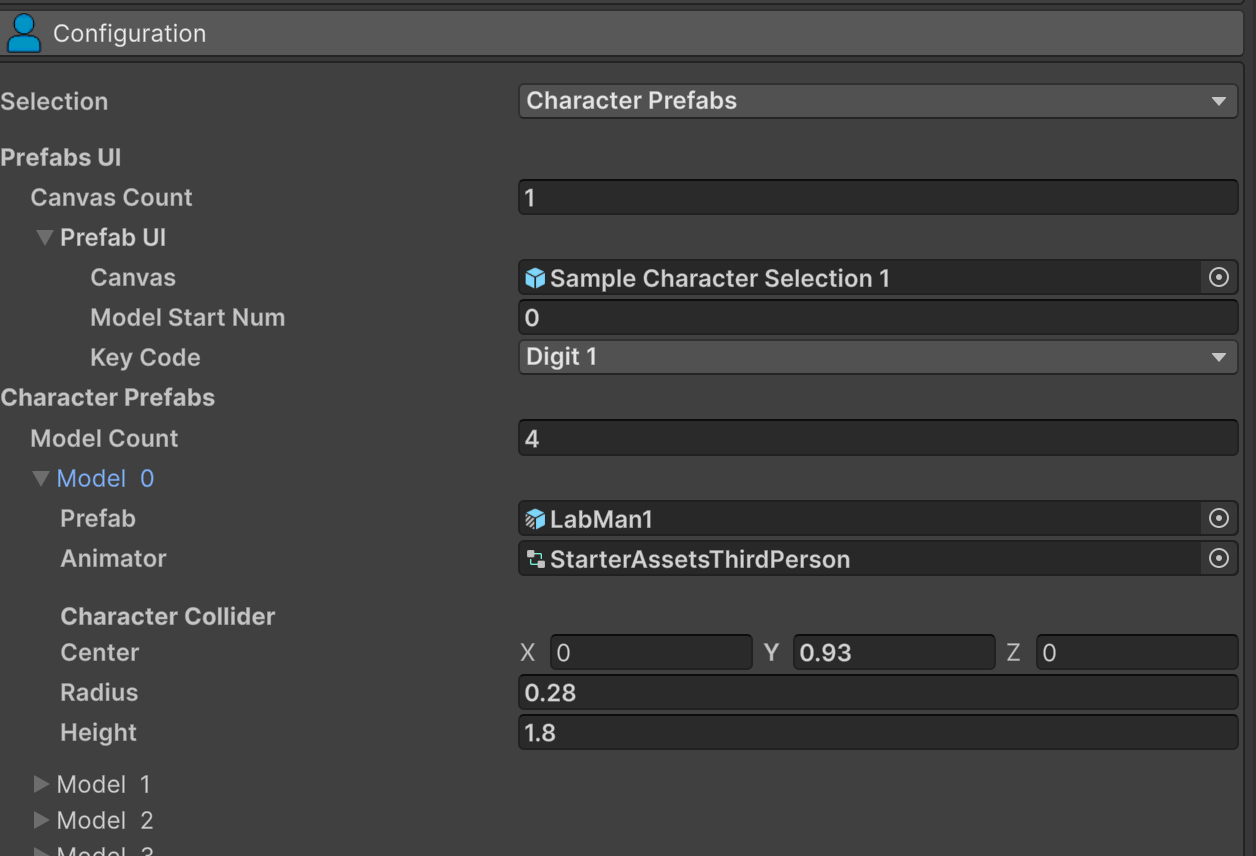The image size is (1256, 856).
Task: Click the Model Start Num field
Action: pos(877,318)
